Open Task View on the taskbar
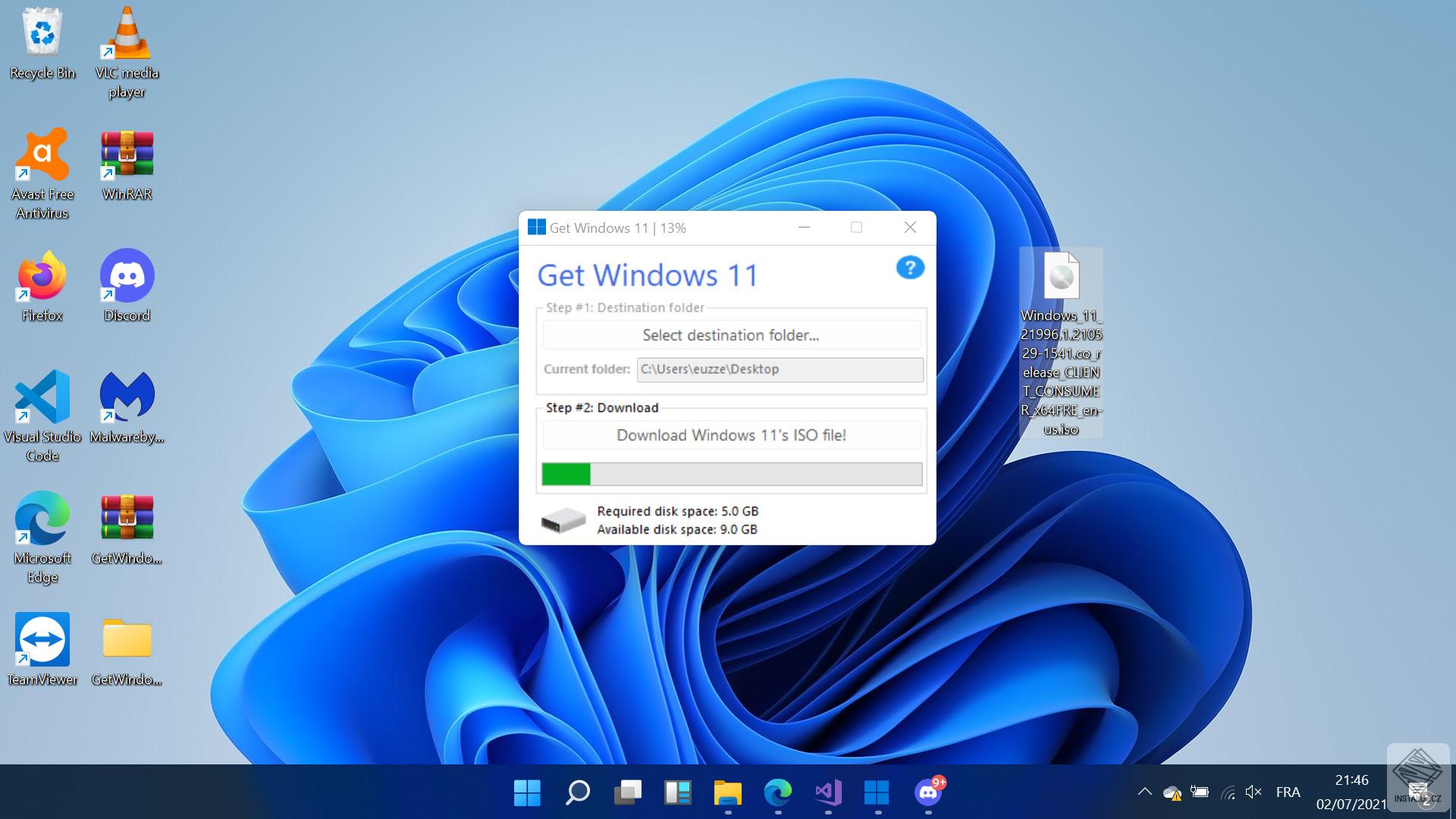 [x=627, y=792]
